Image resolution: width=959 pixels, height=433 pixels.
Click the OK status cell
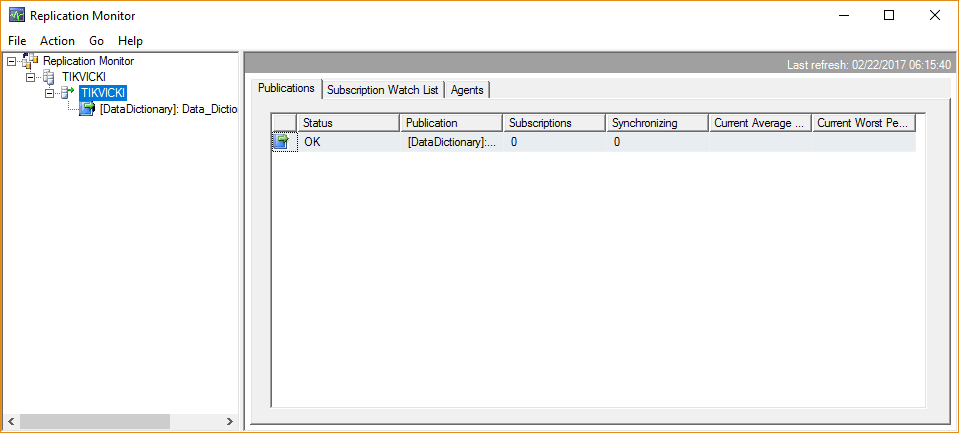(x=348, y=142)
